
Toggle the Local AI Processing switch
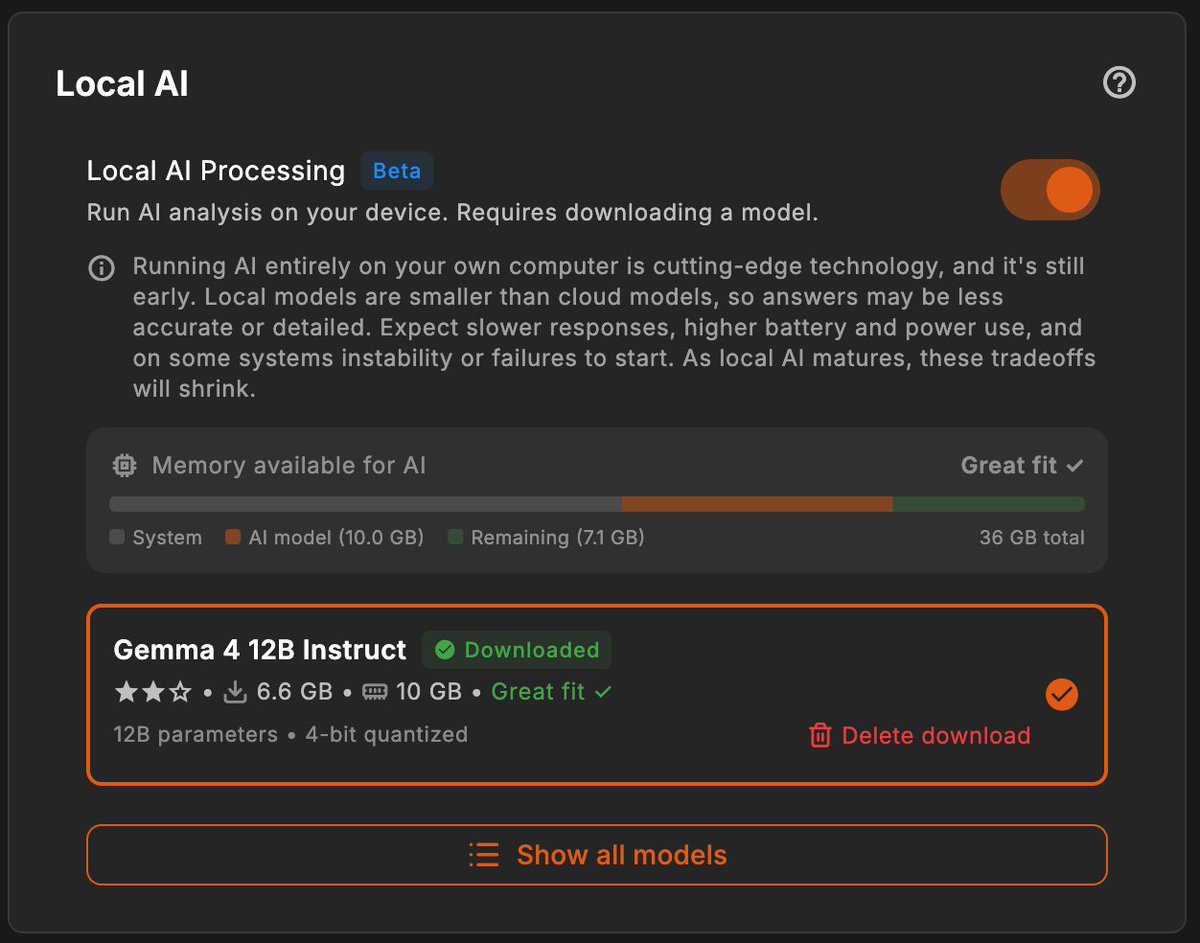[1050, 189]
